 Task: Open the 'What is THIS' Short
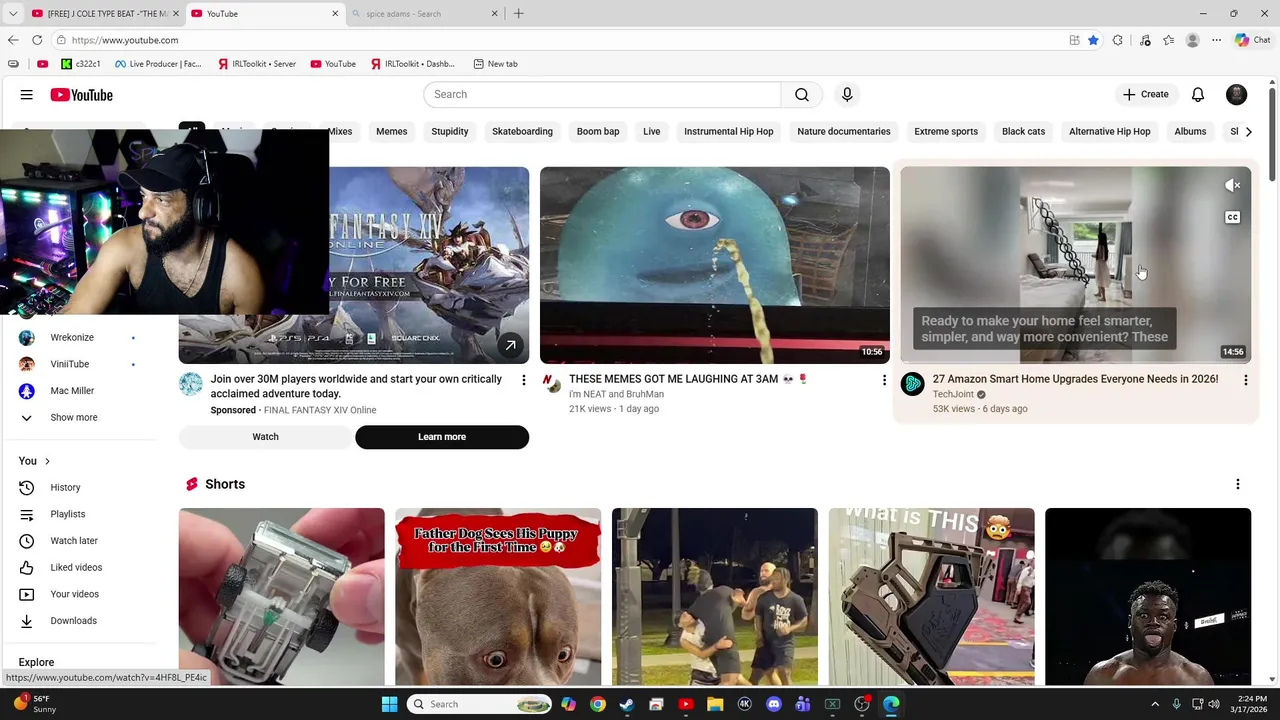click(931, 597)
